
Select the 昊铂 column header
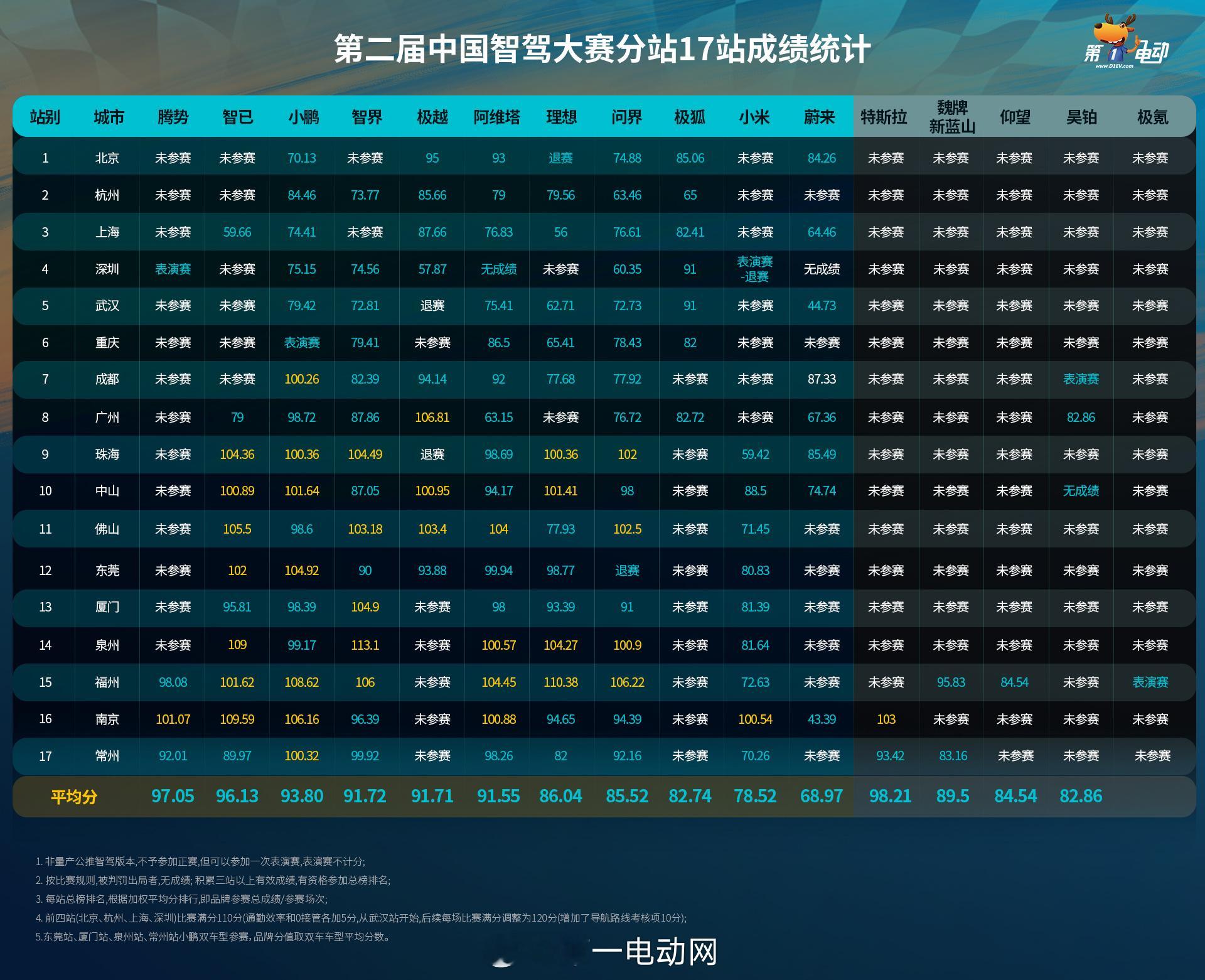click(x=1081, y=117)
